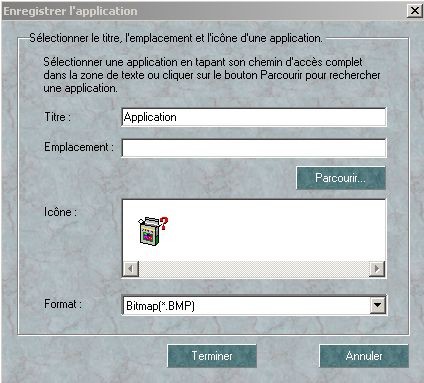
Task: Focus the Titre text field containing Application
Action: tap(254, 117)
